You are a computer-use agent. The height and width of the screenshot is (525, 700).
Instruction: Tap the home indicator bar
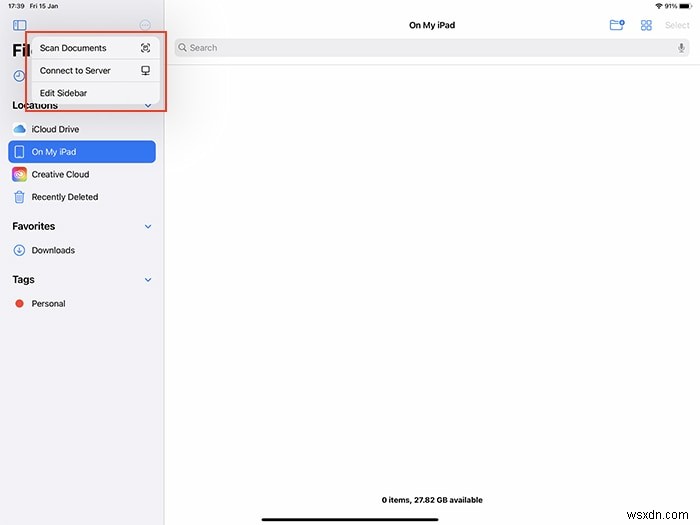point(350,519)
